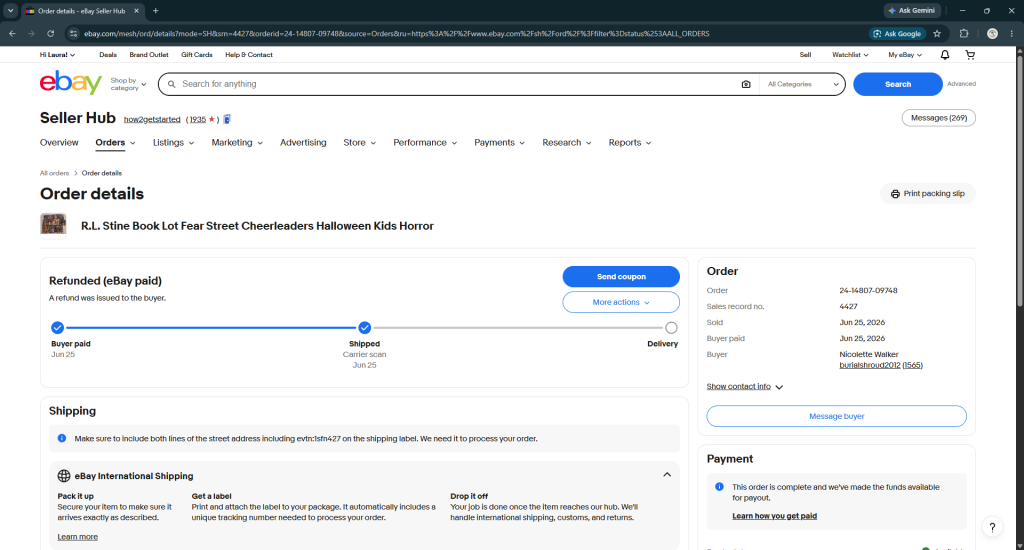Open a new browser tab
The height and width of the screenshot is (550, 1024).
tap(155, 10)
